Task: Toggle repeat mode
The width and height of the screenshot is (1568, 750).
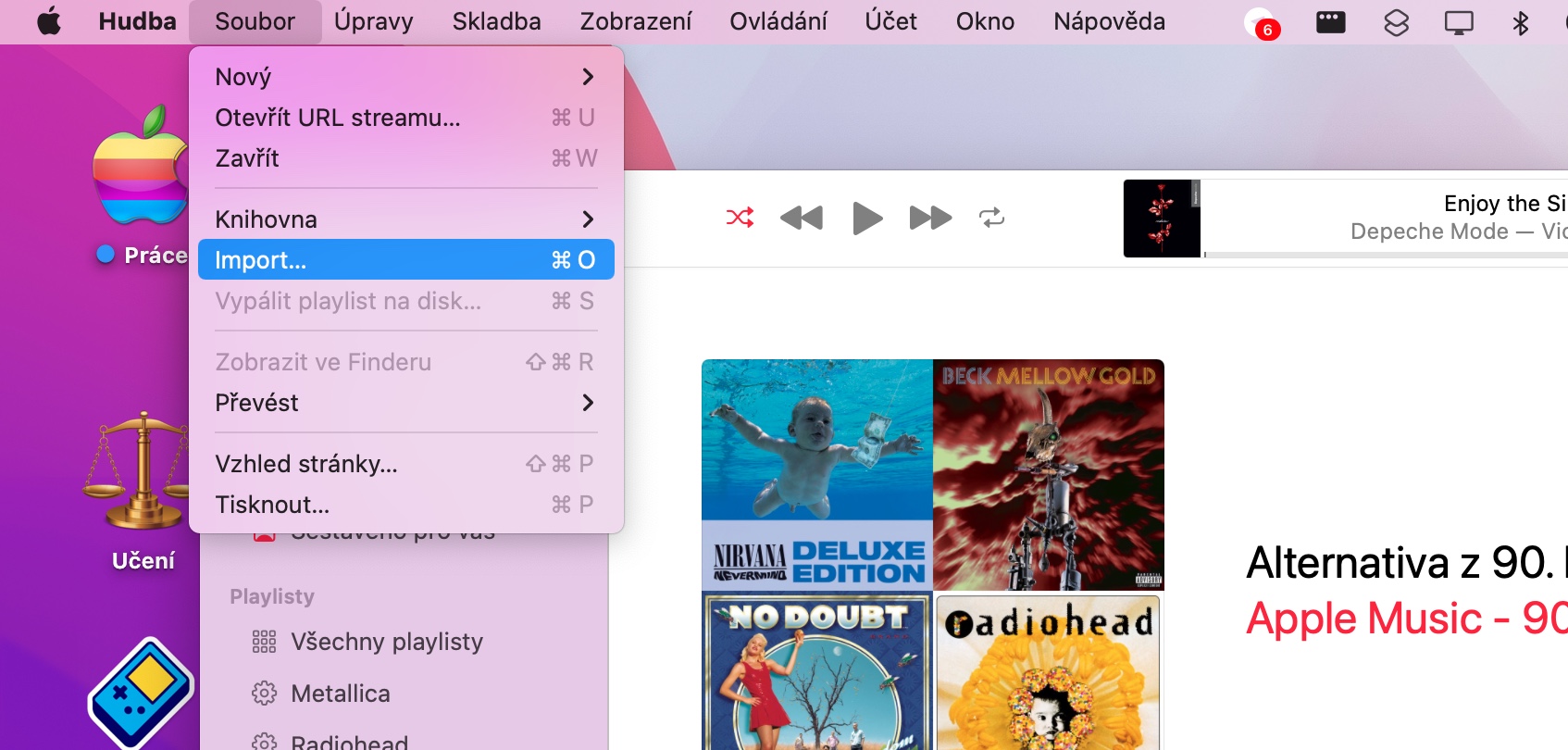Action: [x=991, y=218]
